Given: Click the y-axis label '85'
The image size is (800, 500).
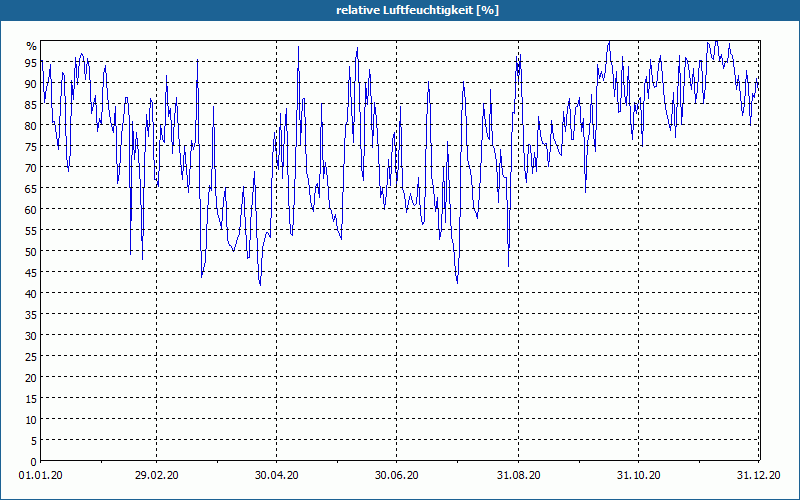Looking at the screenshot, I should click(x=32, y=105).
